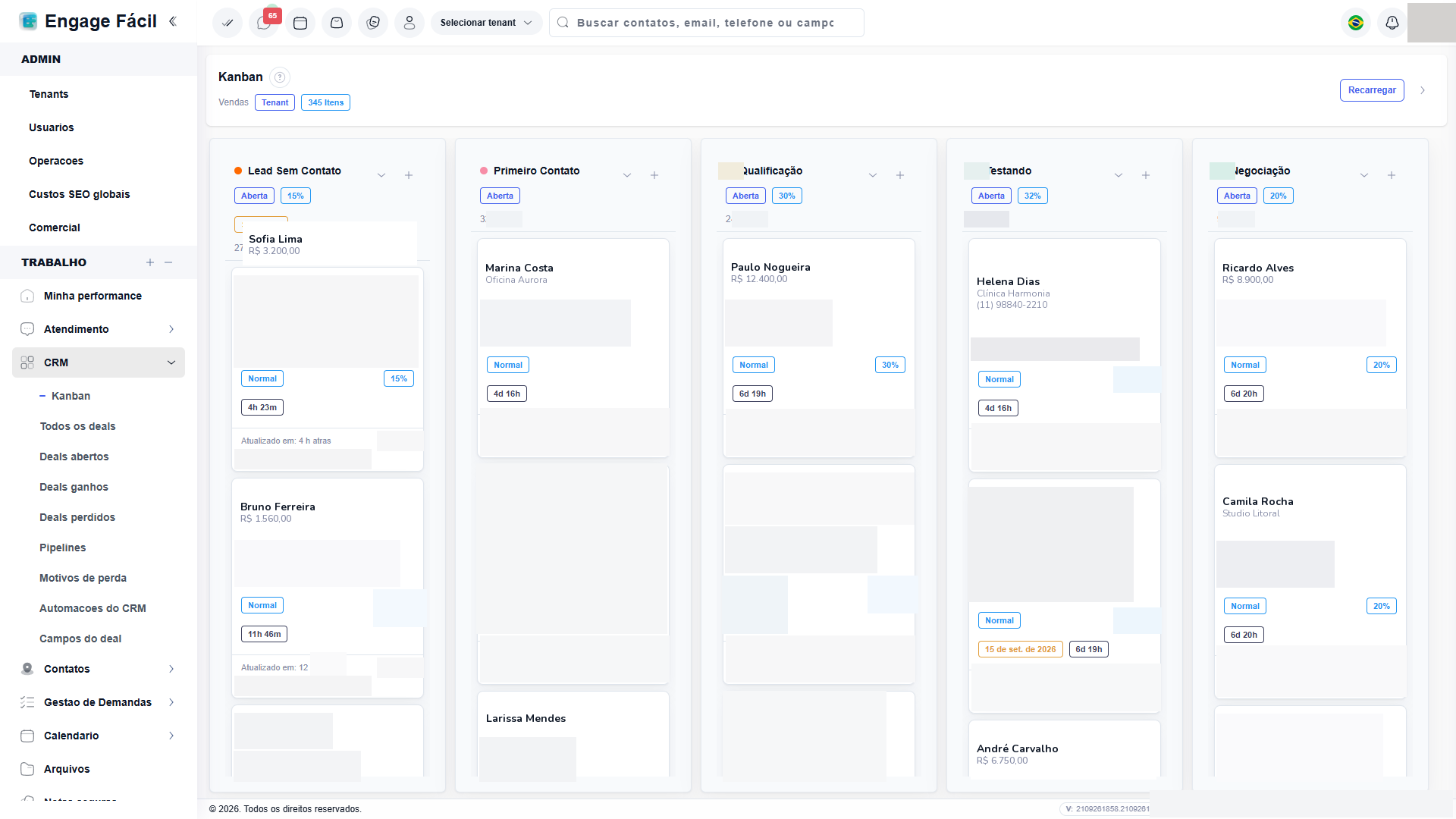Viewport: 1456px width, 819px height.
Task: Expand Qualificação column options chevron
Action: pyautogui.click(x=873, y=175)
